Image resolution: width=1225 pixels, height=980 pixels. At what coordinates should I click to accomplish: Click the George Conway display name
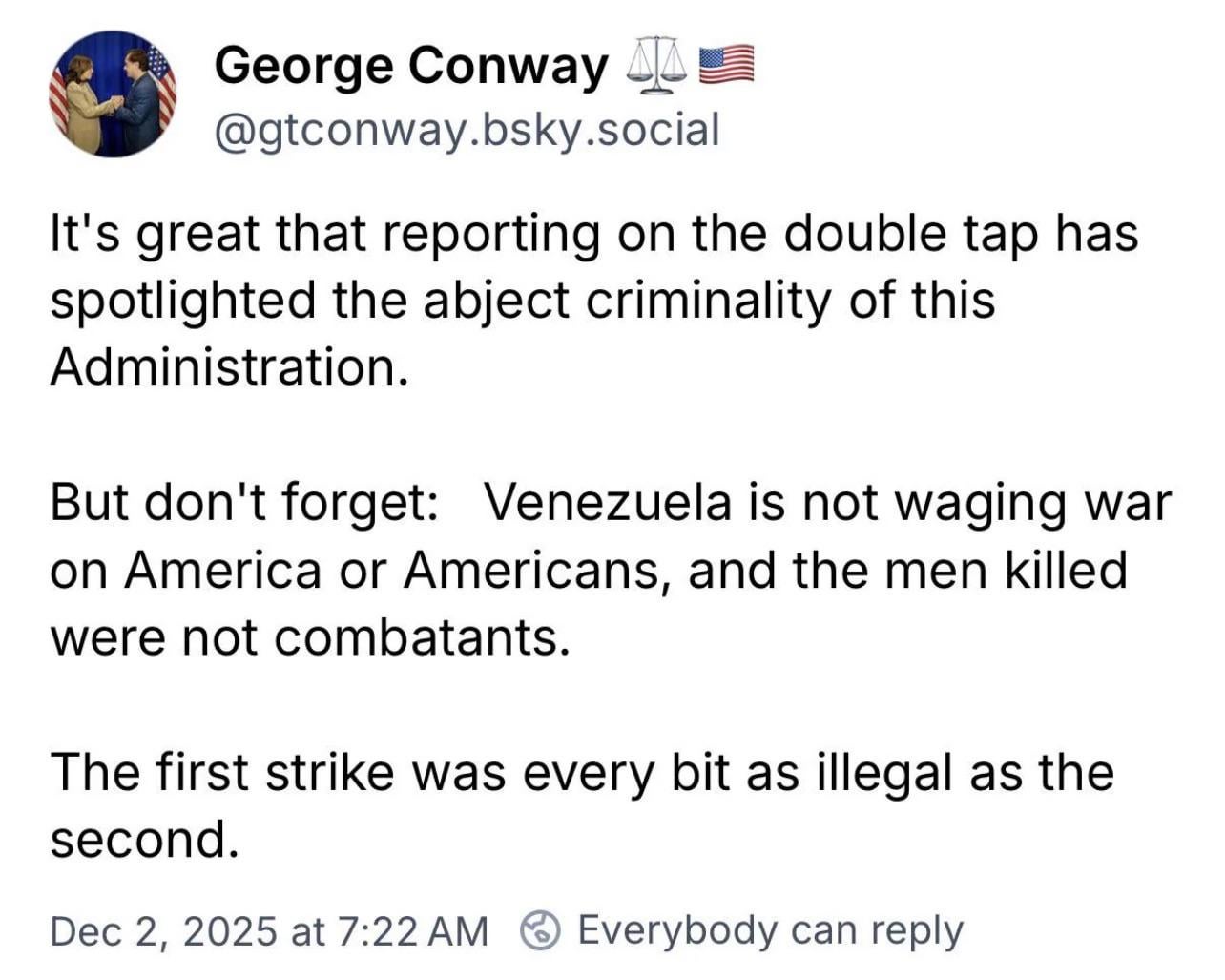tap(410, 65)
